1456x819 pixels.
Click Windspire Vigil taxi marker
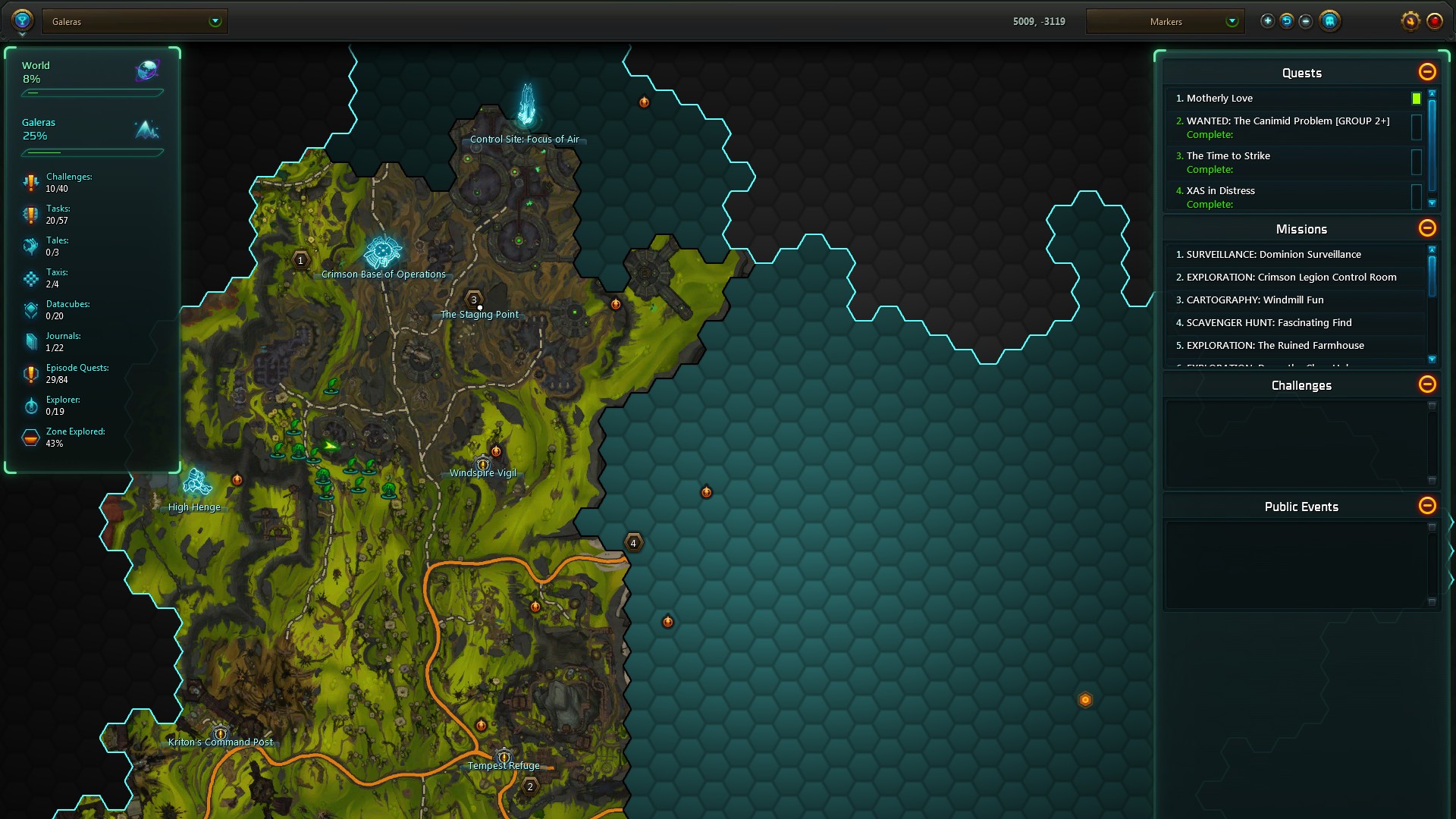(x=483, y=463)
